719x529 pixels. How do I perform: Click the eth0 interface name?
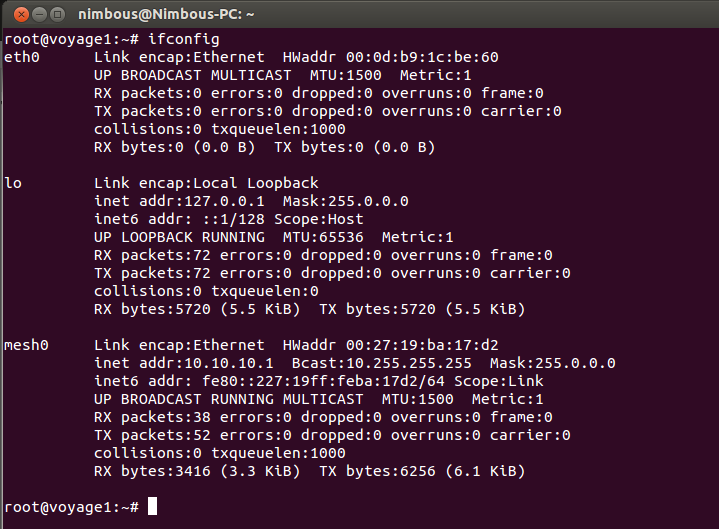[x=22, y=57]
